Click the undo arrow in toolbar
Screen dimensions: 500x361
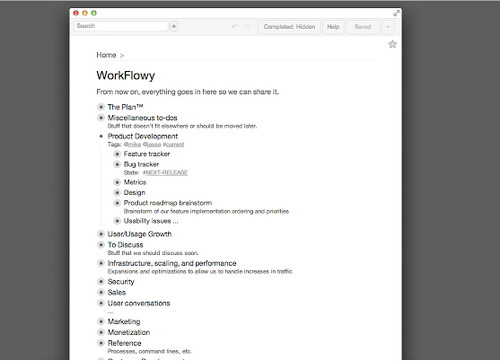pyautogui.click(x=235, y=27)
